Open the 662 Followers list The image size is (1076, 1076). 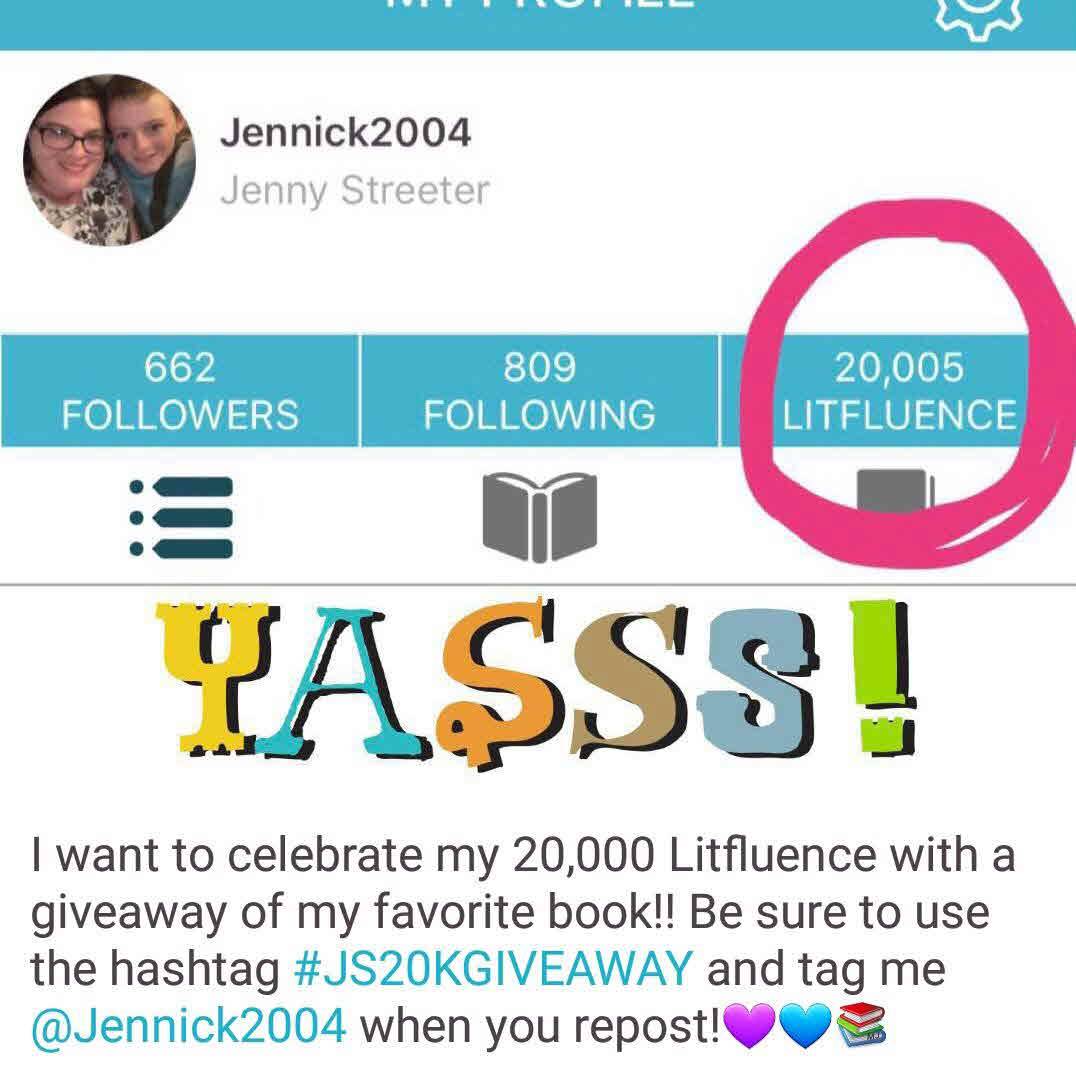point(180,390)
